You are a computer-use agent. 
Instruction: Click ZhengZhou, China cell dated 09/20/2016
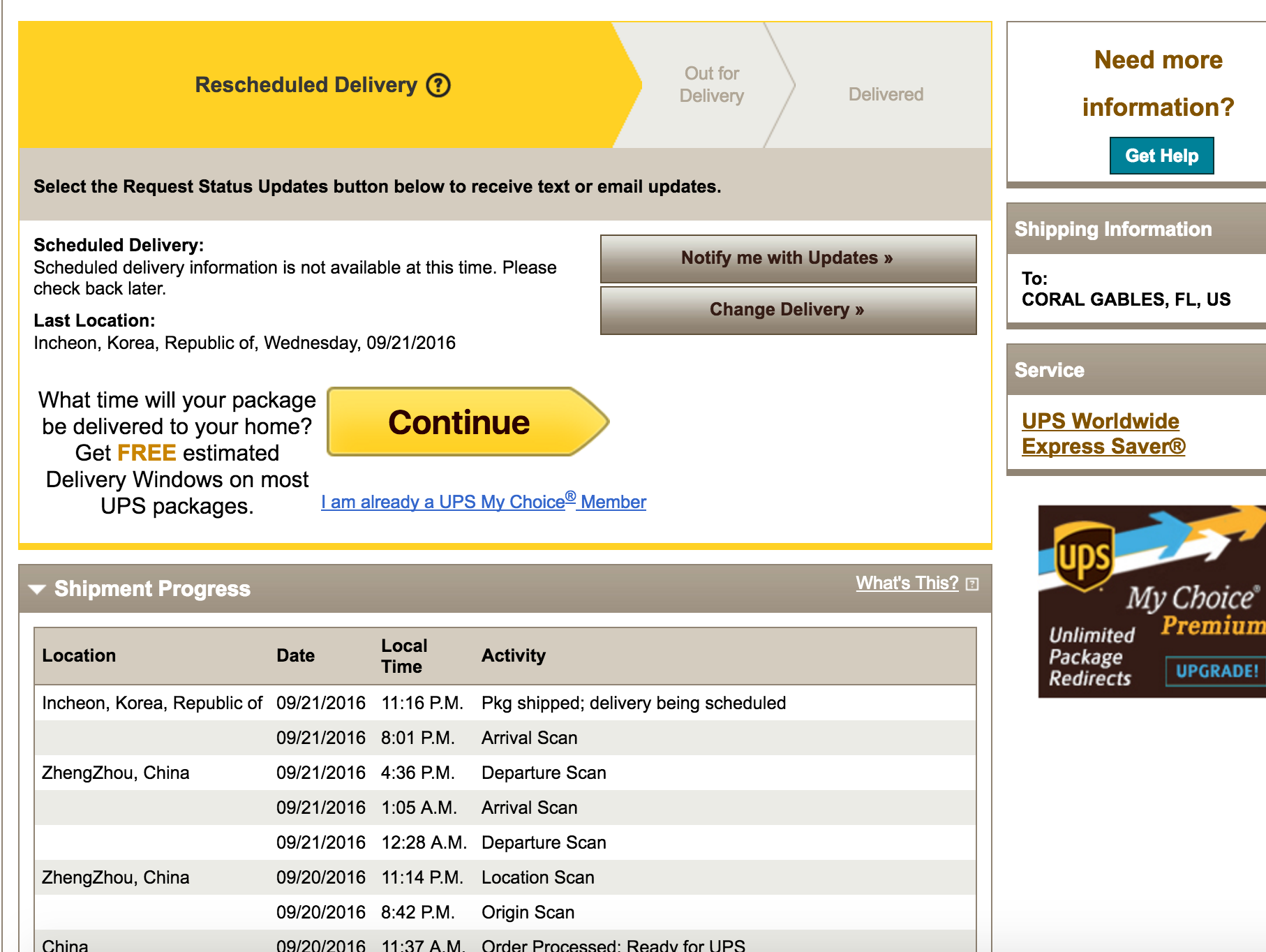[115, 877]
